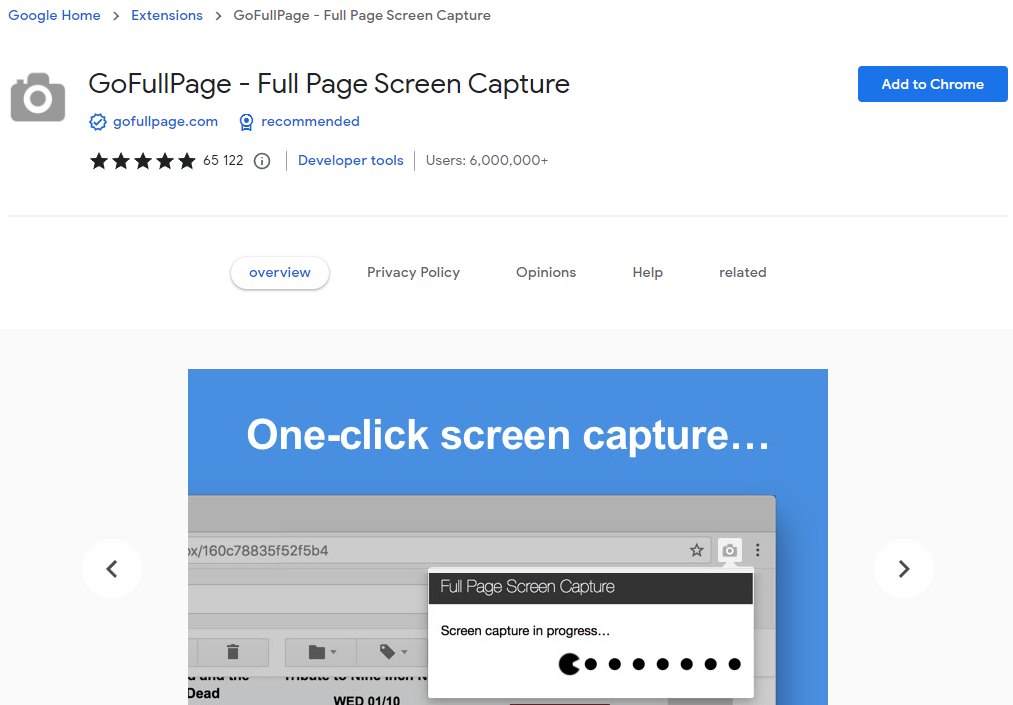Open the ratings info circle icon
1013x705 pixels.
(x=262, y=161)
